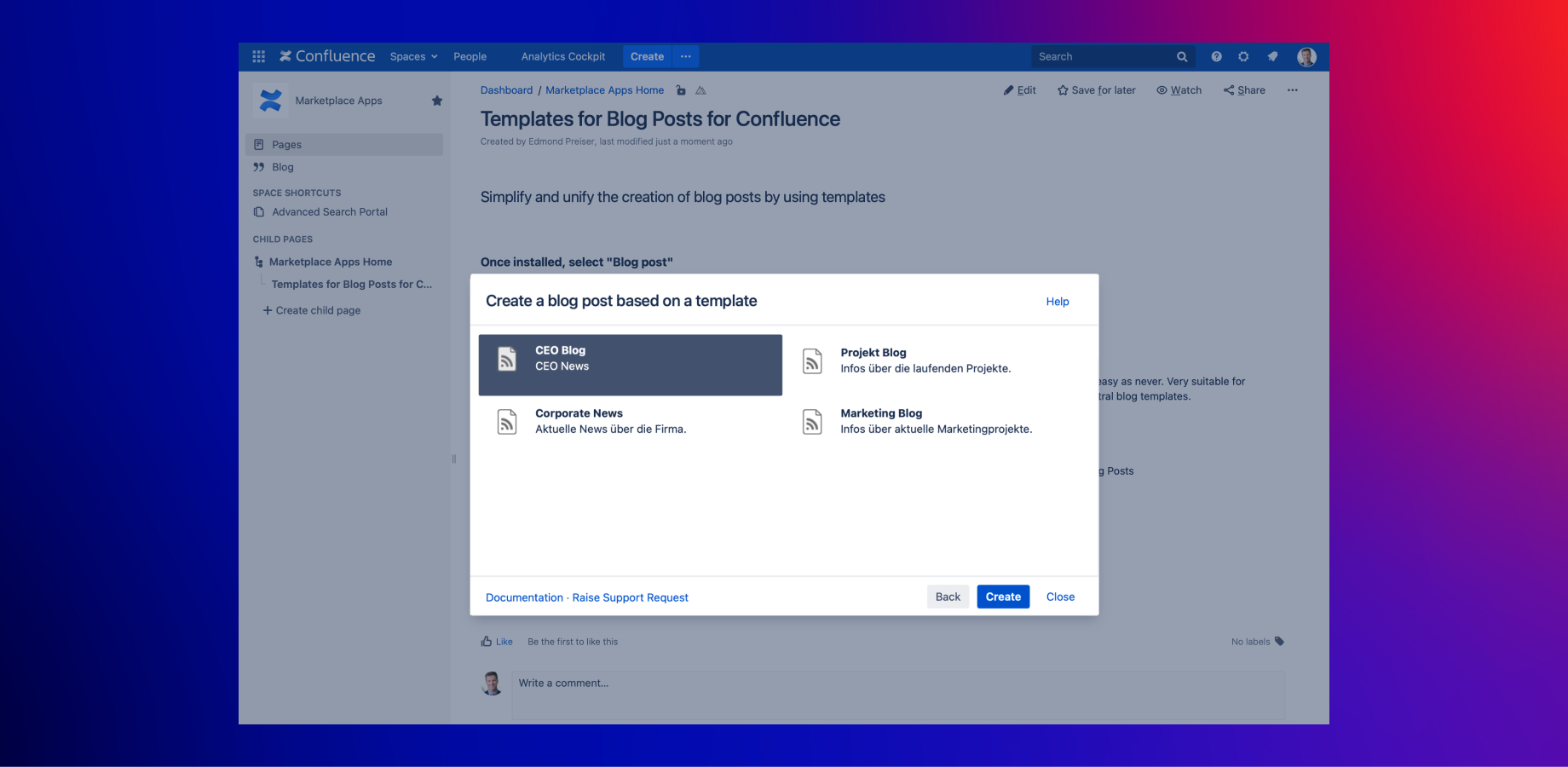This screenshot has height=767, width=1568.
Task: Click the search magnifier icon
Action: [x=1182, y=57]
